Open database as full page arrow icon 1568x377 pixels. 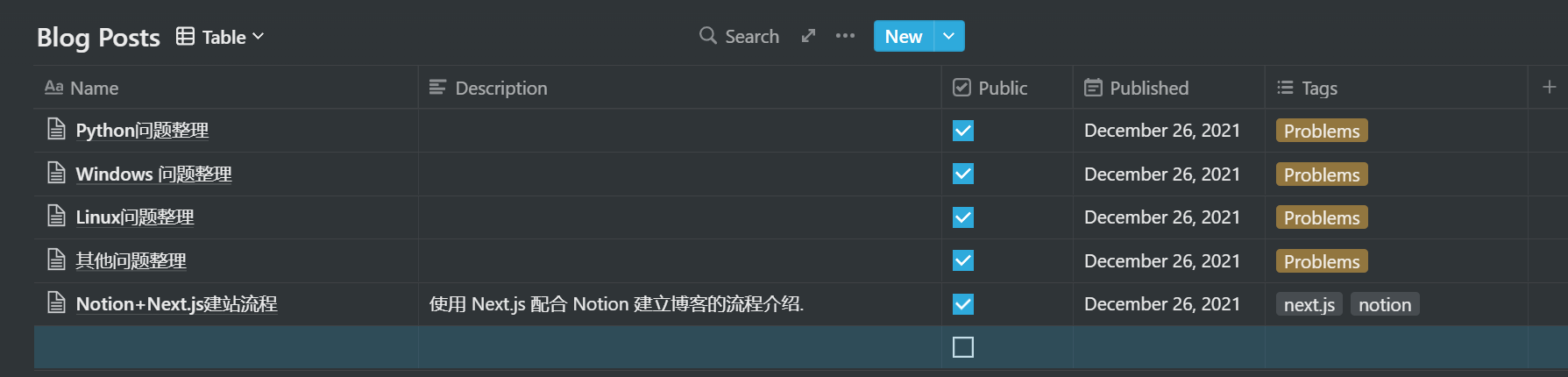click(x=808, y=36)
